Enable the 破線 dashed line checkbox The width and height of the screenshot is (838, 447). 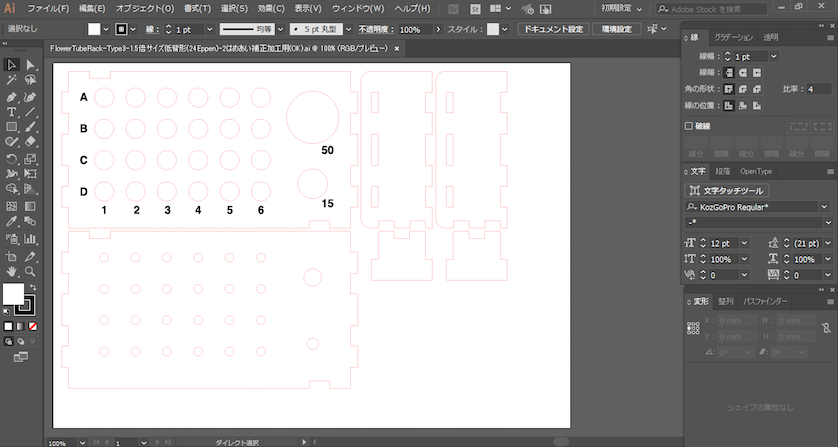click(688, 126)
